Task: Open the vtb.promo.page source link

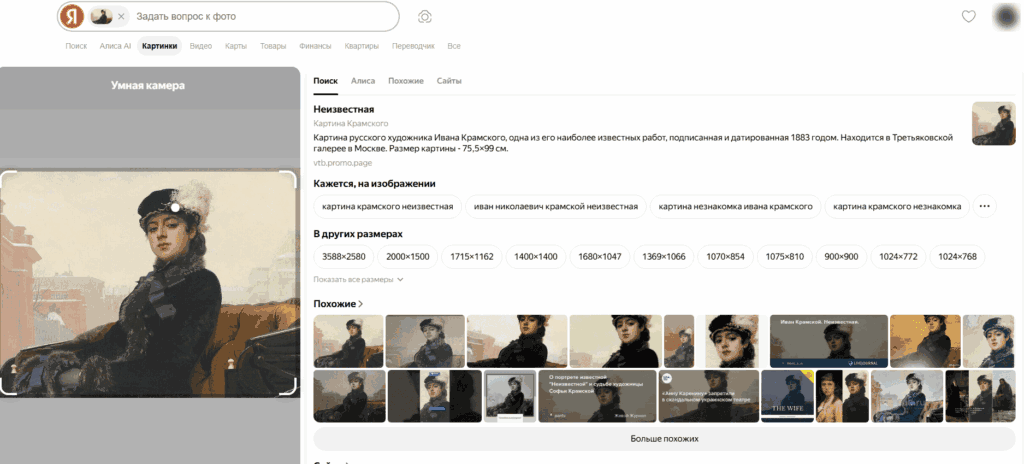Action: [x=343, y=163]
